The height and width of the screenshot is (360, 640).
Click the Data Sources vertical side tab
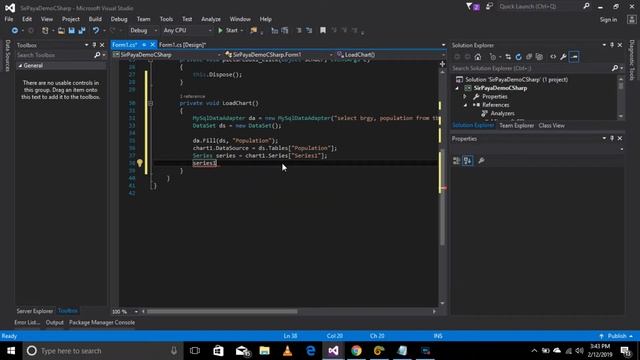click(x=7, y=56)
